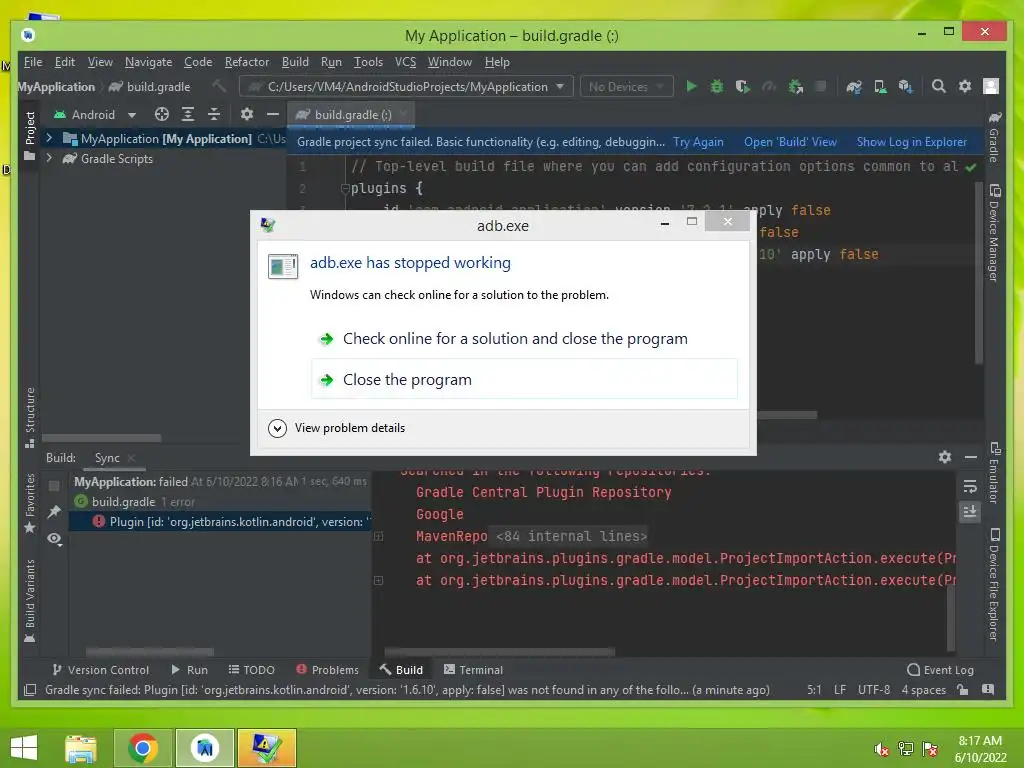Image resolution: width=1024 pixels, height=768 pixels.
Task: Open the VCS menu
Action: point(405,62)
